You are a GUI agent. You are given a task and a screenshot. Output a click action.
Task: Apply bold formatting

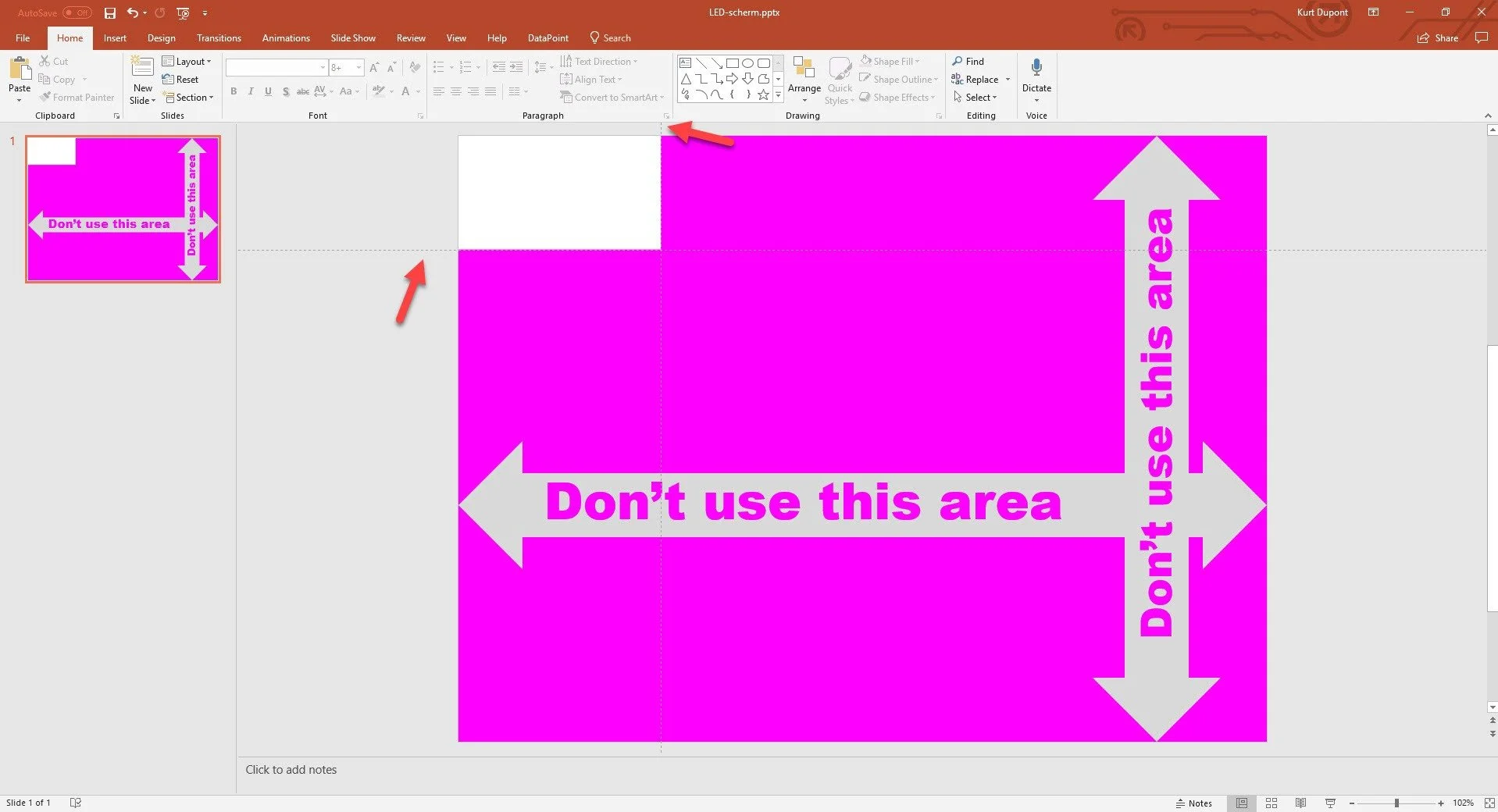234,91
